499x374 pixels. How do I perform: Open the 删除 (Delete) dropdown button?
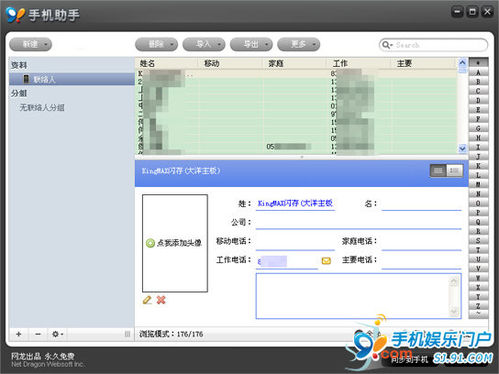156,44
